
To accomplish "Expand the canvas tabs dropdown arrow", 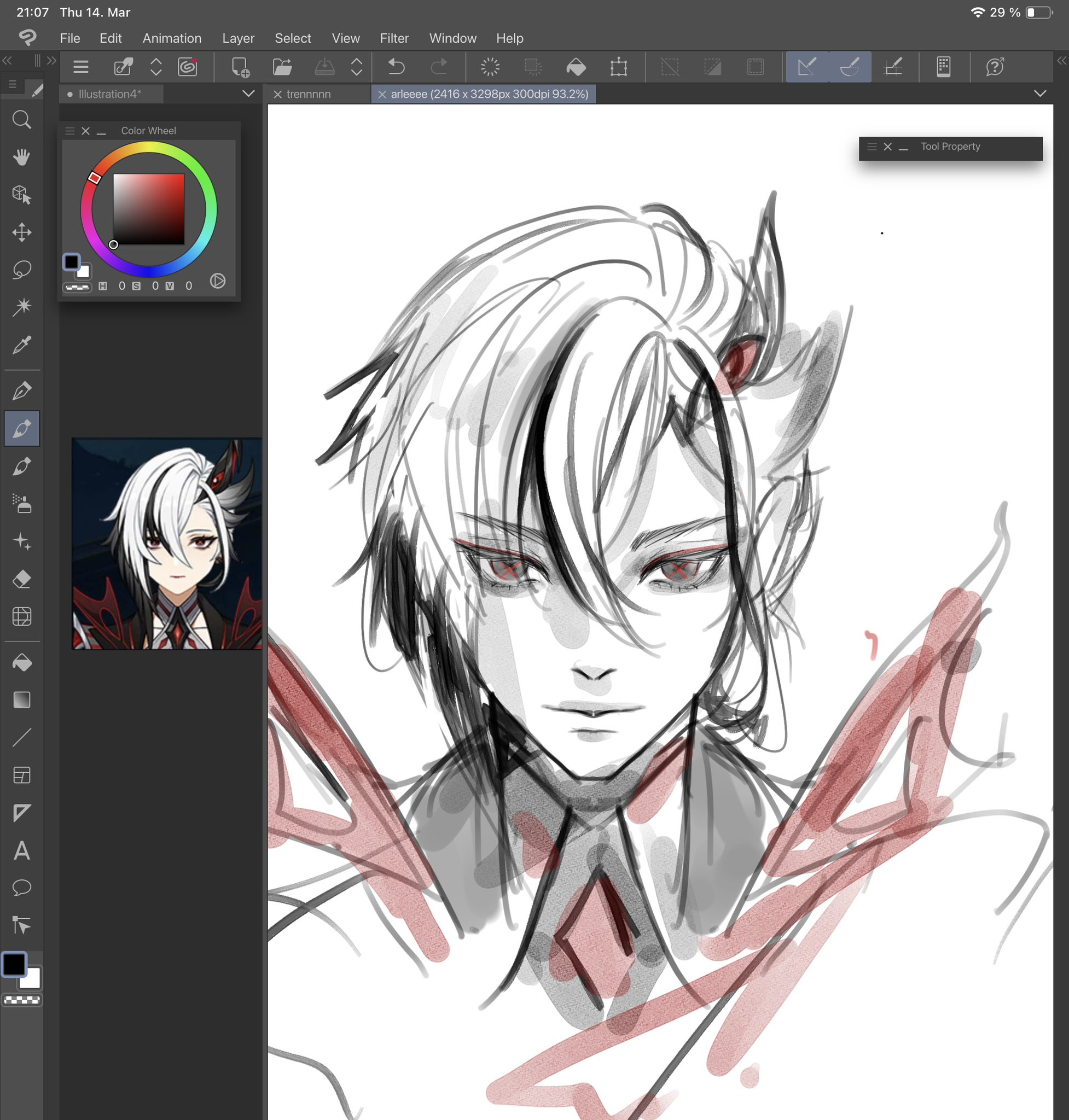I will [x=1040, y=94].
